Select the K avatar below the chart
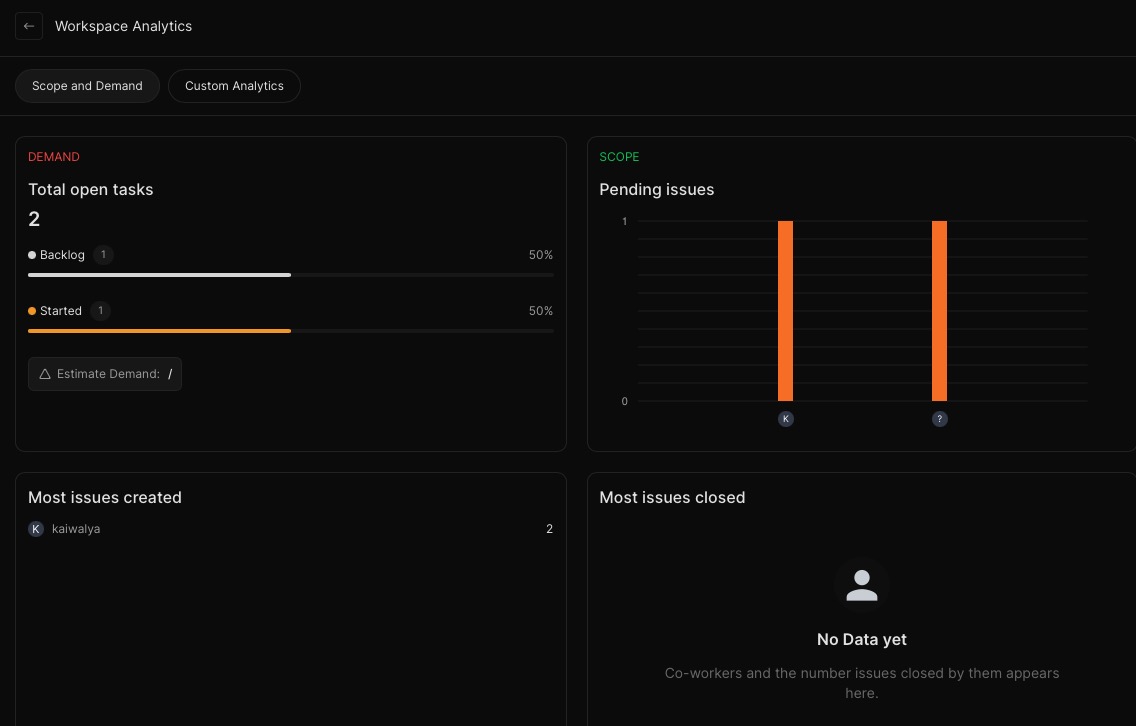 786,419
